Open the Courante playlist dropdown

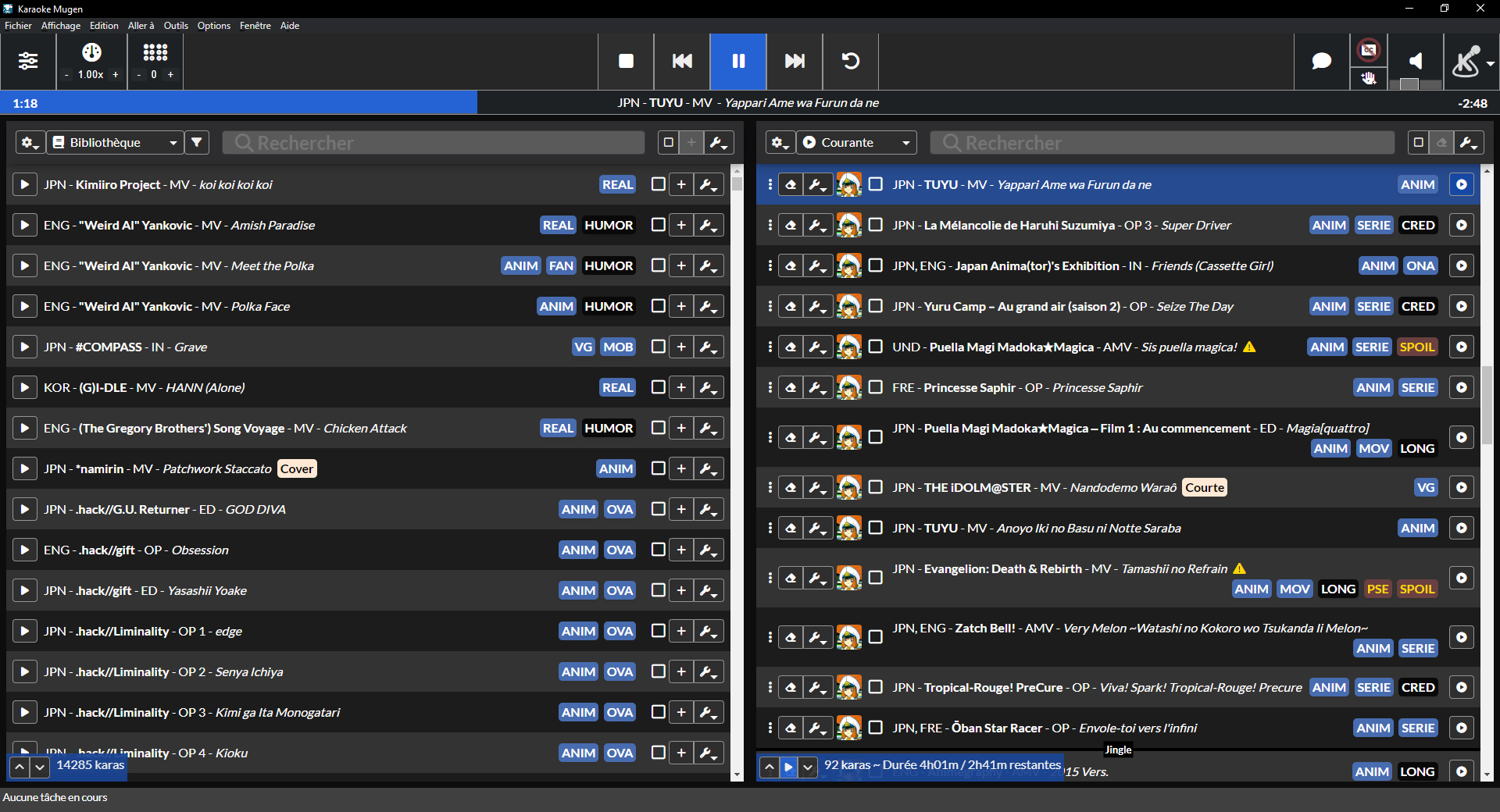857,143
